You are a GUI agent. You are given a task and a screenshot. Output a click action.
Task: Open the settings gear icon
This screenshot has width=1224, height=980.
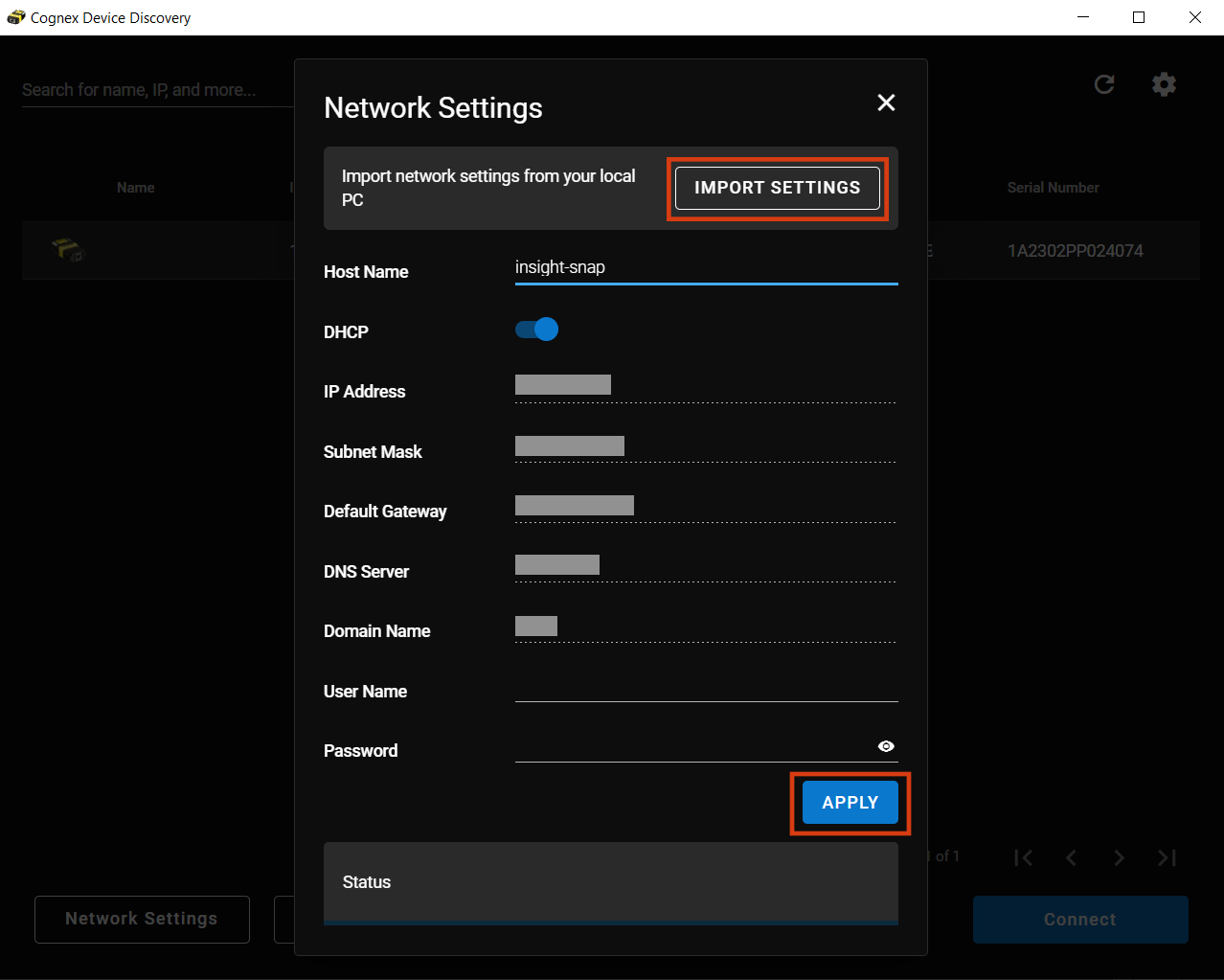point(1164,84)
